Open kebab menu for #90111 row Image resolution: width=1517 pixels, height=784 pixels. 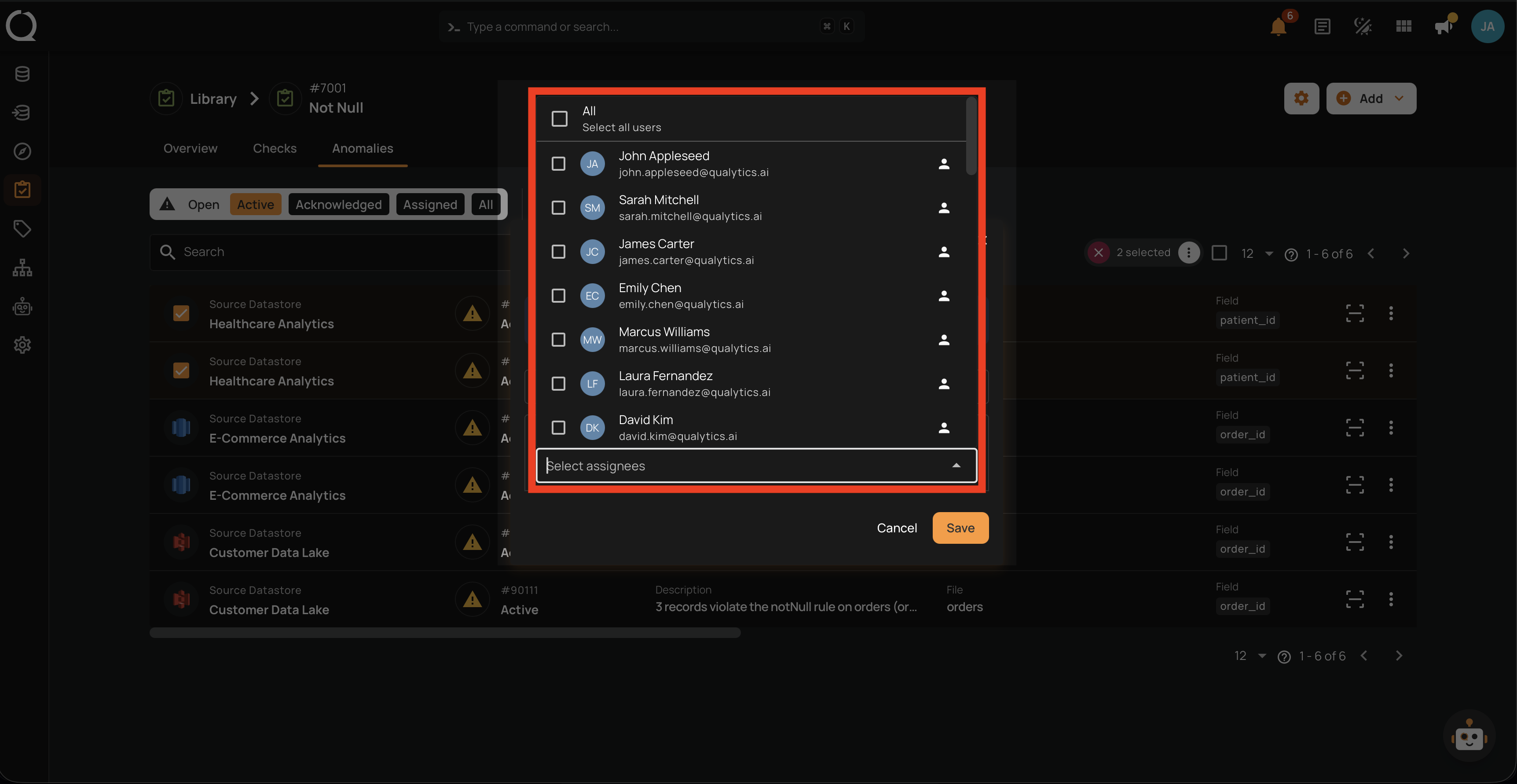pyautogui.click(x=1391, y=599)
